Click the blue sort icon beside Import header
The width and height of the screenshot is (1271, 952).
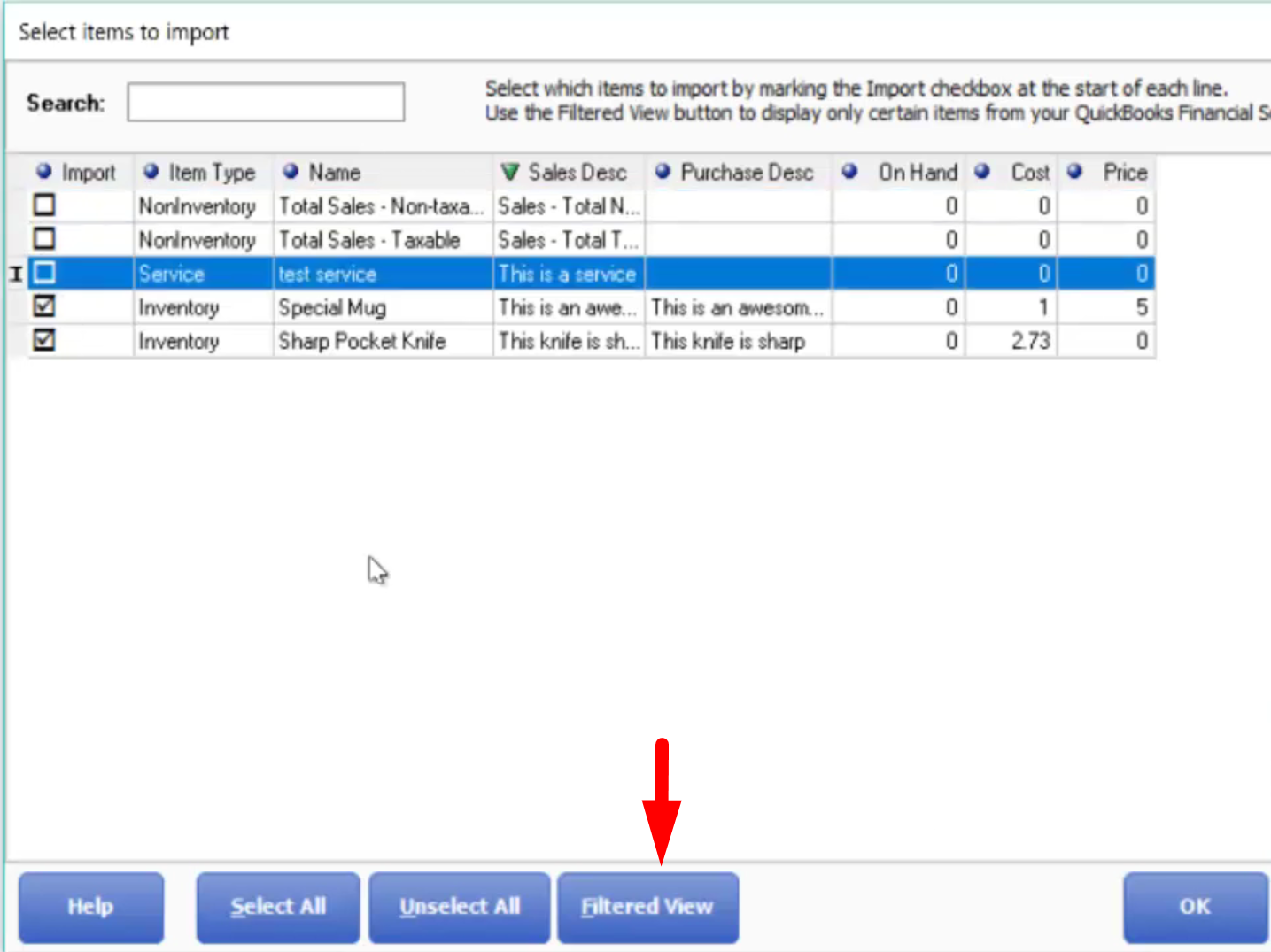click(44, 171)
